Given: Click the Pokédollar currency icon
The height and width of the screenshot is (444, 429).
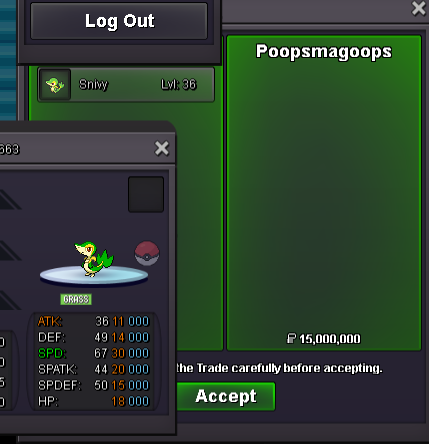Looking at the screenshot, I should point(291,339).
